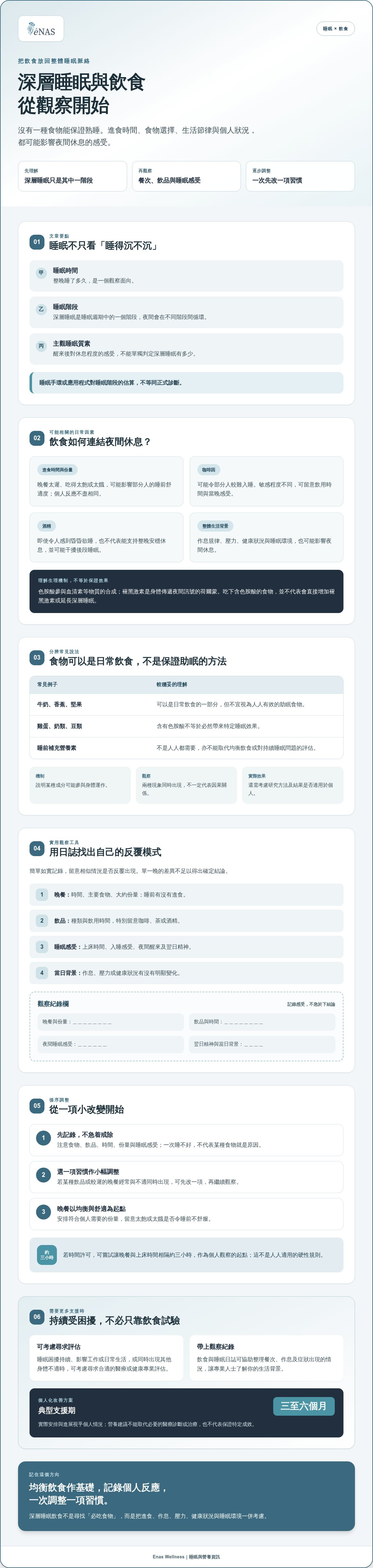Click the diary step 4 number for 當日背景
The width and height of the screenshot is (373, 1568).
coord(42,973)
